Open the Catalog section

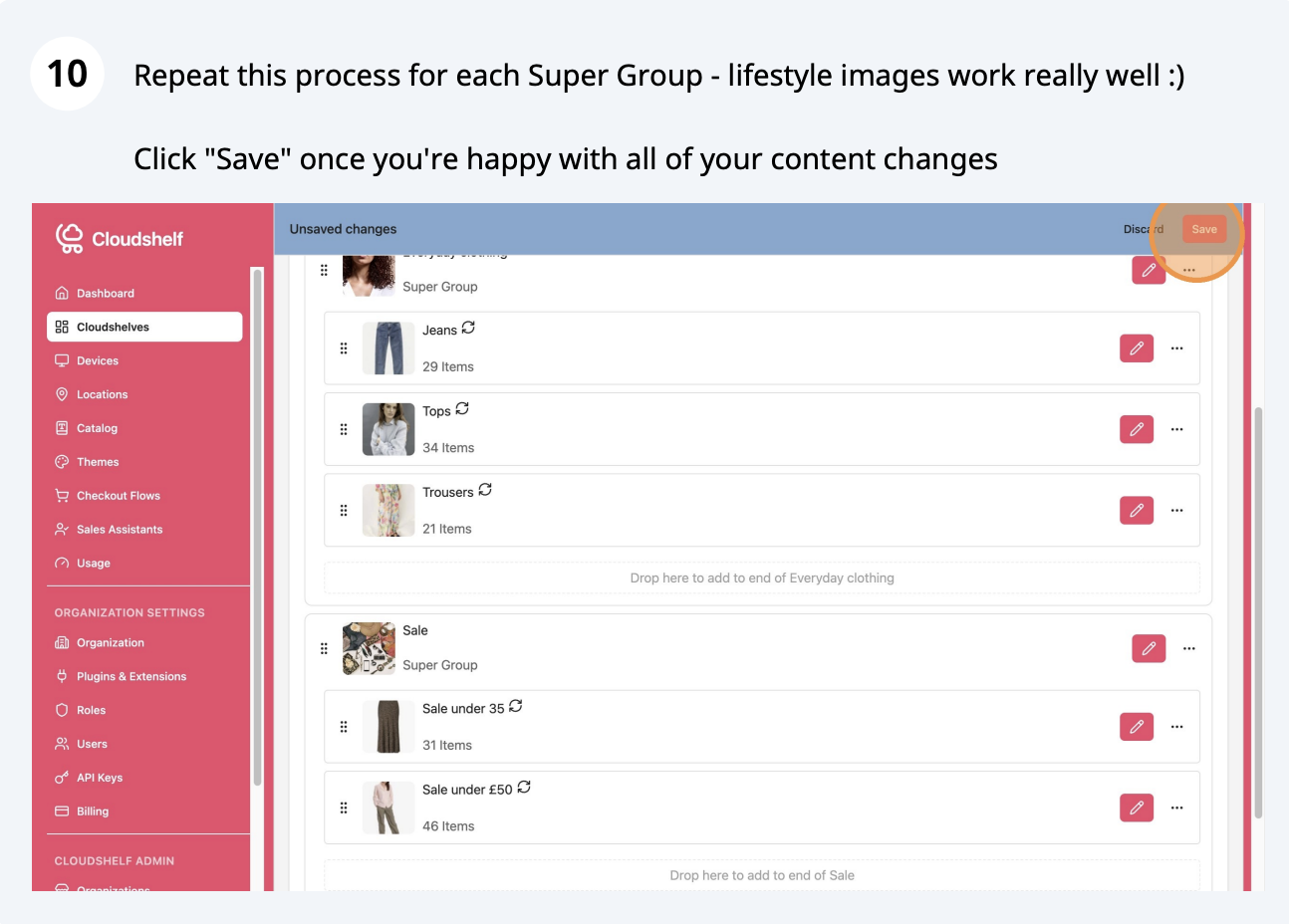click(144, 428)
